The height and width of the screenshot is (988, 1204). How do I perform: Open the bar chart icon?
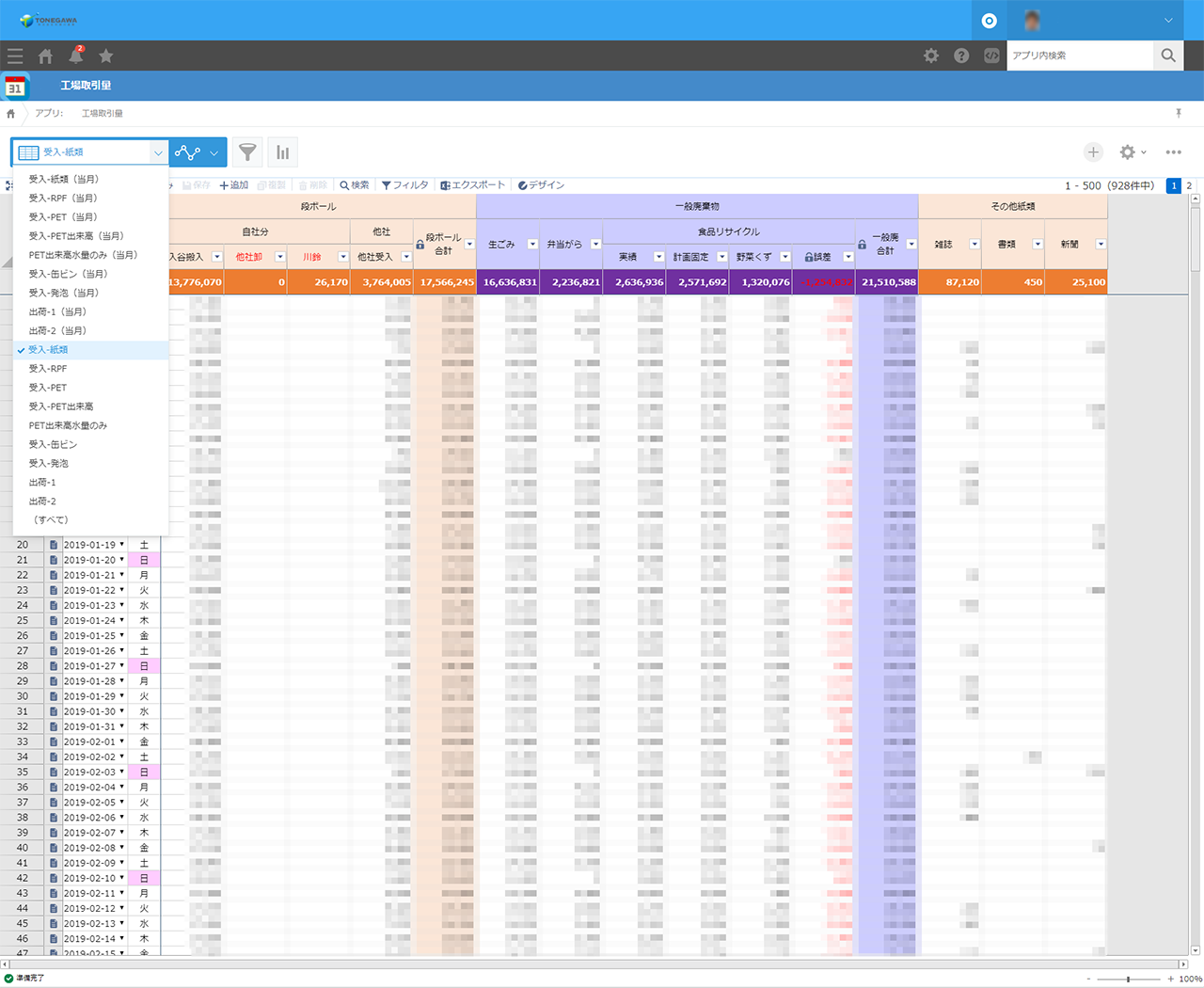(x=282, y=151)
